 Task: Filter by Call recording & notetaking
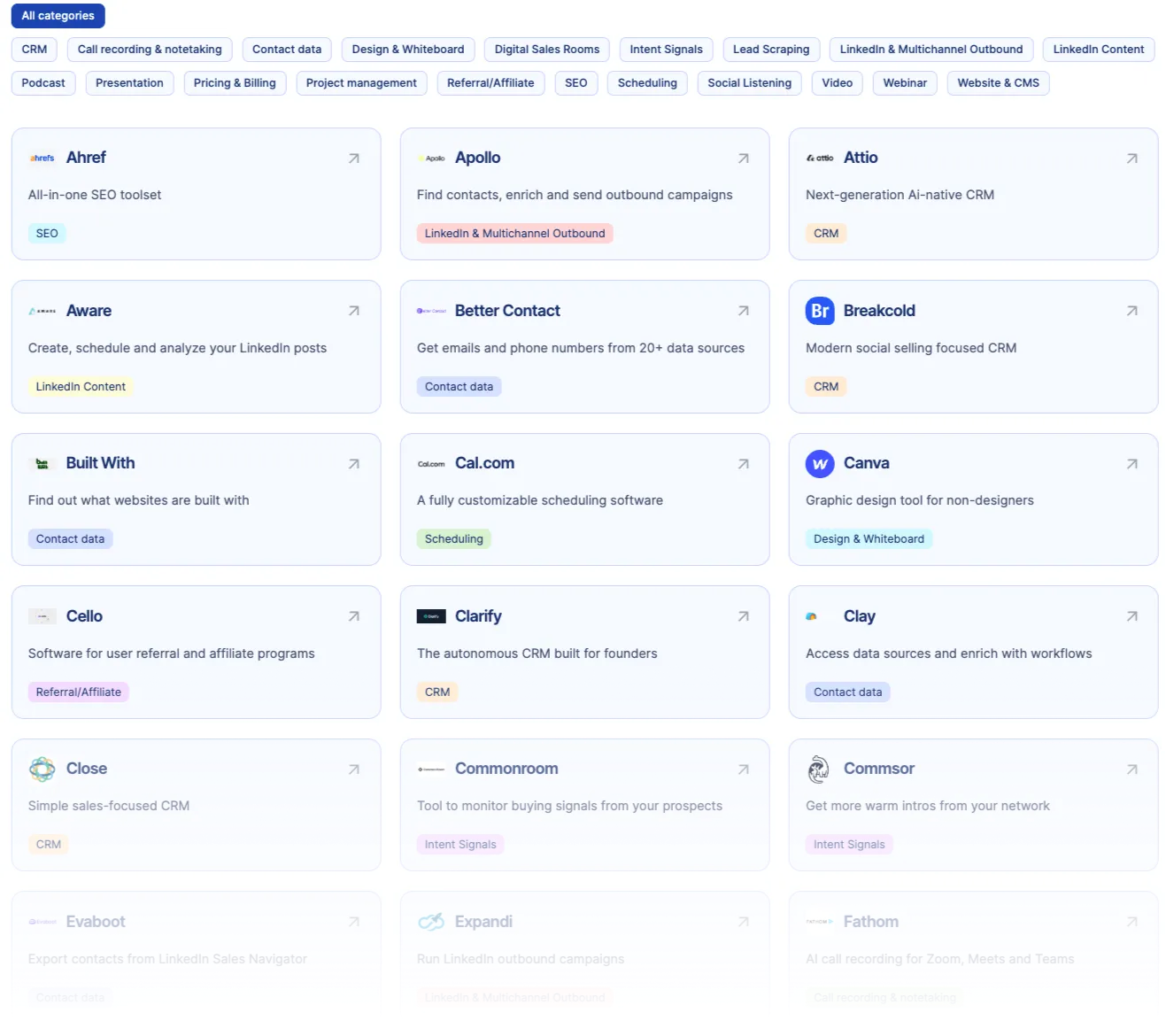pyautogui.click(x=150, y=50)
